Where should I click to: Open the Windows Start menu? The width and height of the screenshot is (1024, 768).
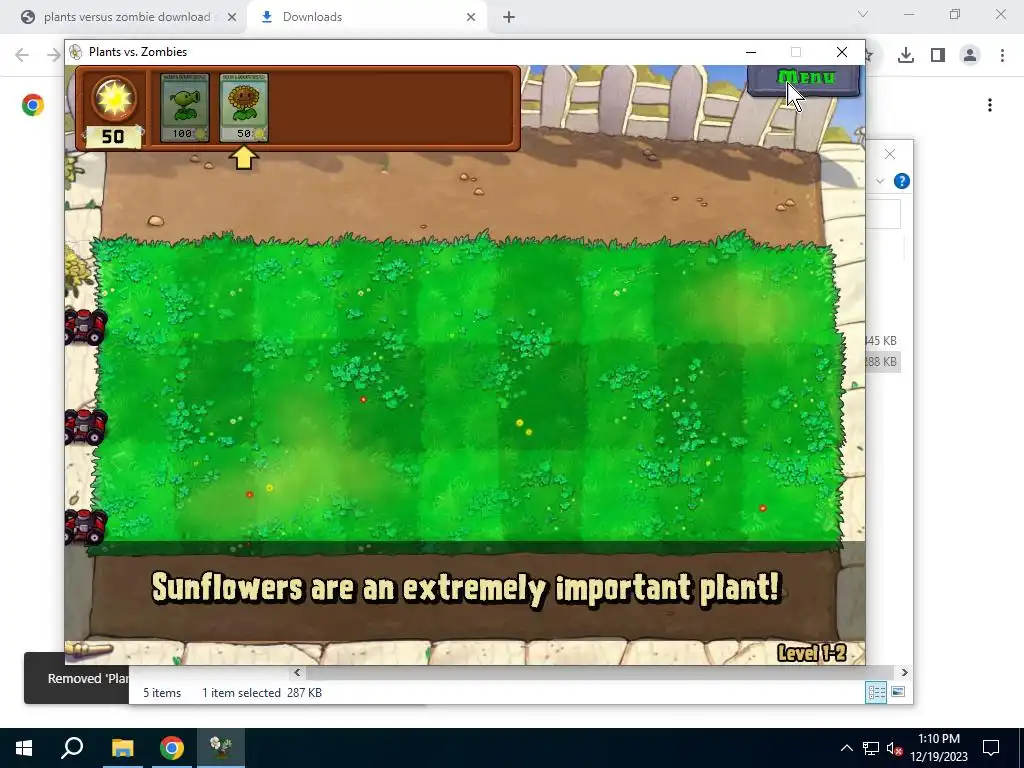(24, 748)
